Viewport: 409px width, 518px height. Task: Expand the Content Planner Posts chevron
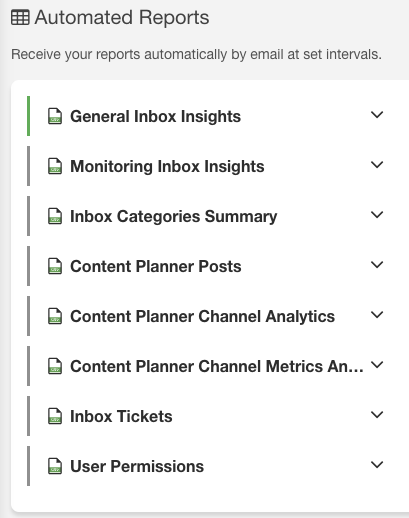377,265
